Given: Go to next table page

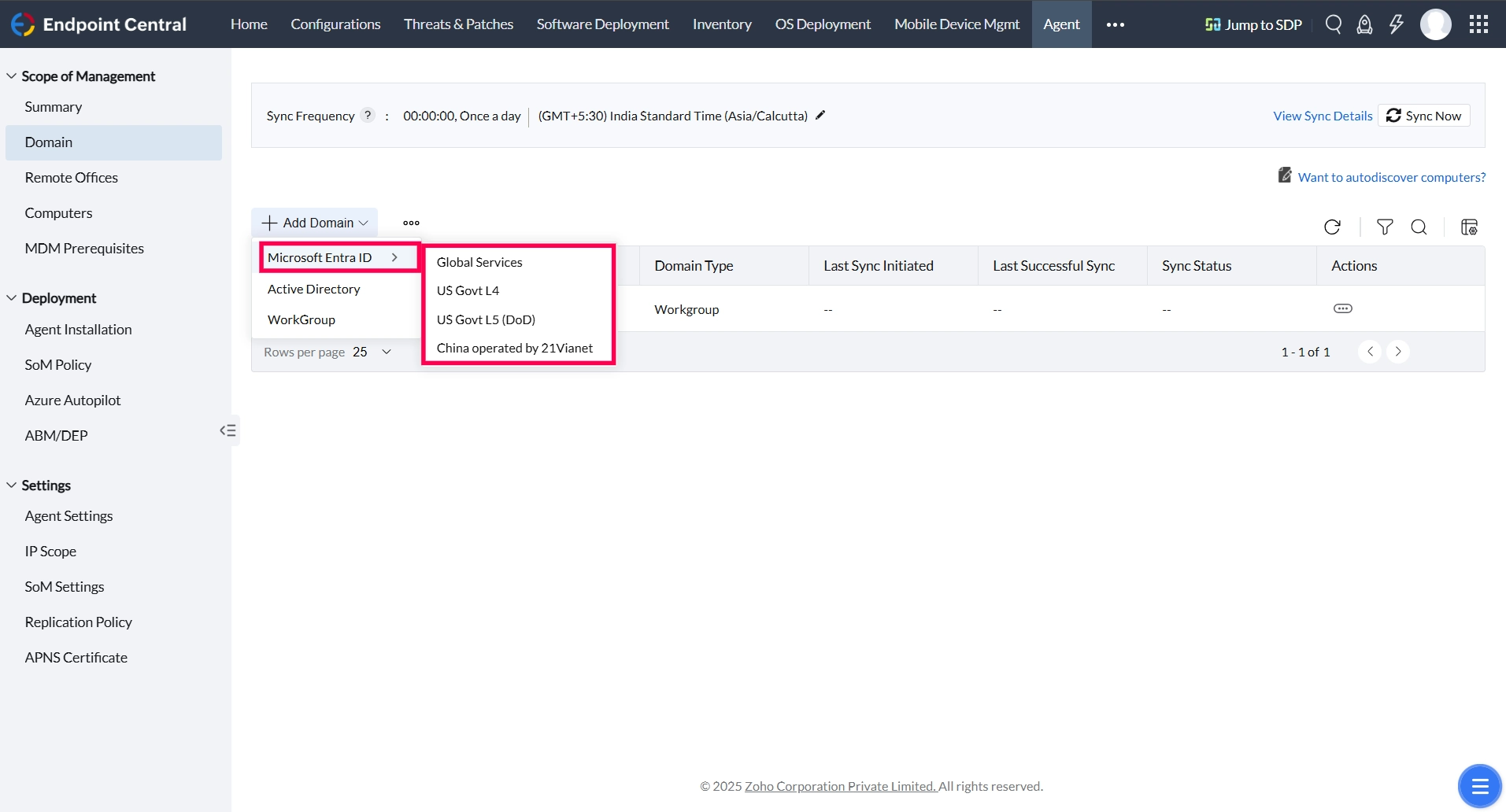Looking at the screenshot, I should 1398,352.
